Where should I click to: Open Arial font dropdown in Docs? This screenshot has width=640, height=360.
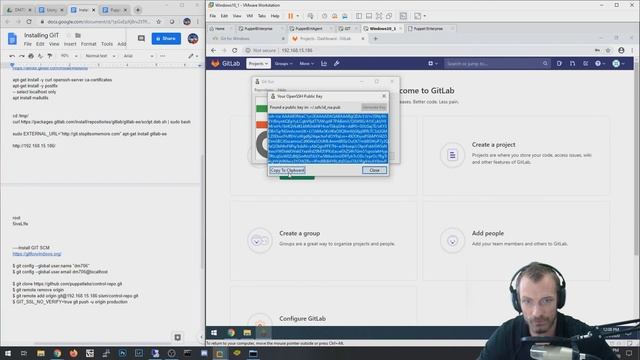click(x=138, y=56)
